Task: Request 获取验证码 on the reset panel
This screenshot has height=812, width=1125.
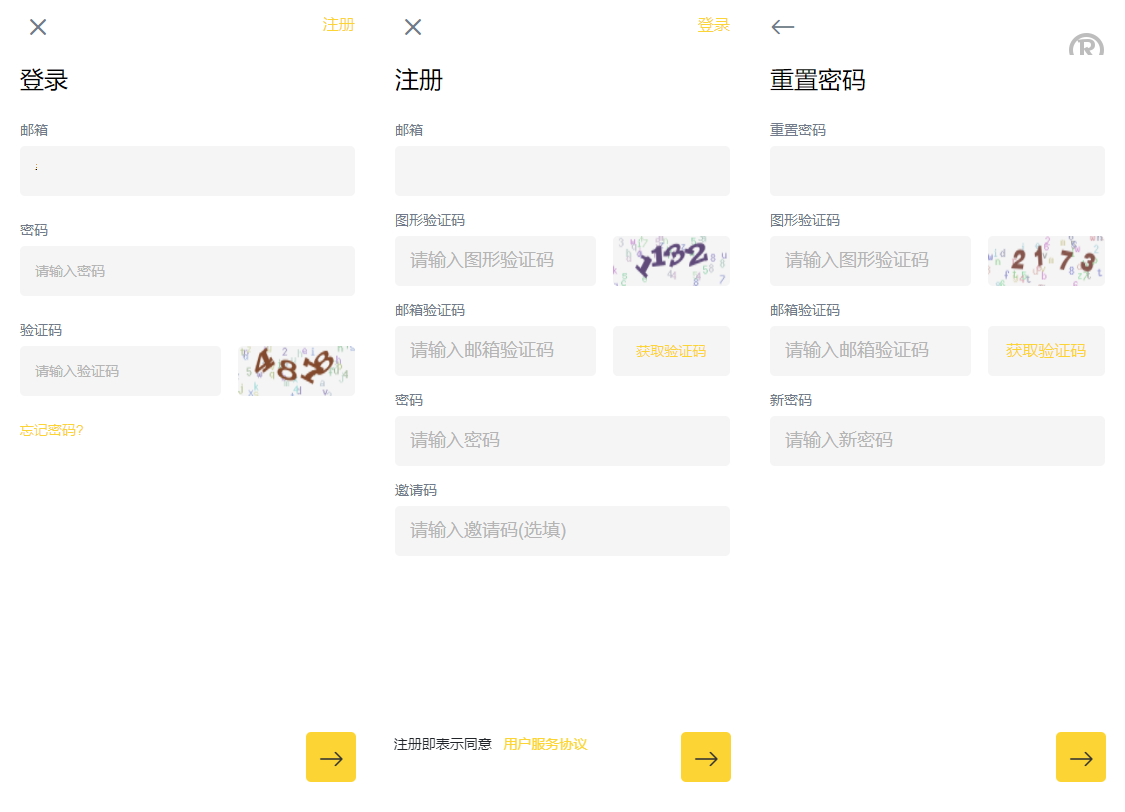Action: pos(1046,351)
